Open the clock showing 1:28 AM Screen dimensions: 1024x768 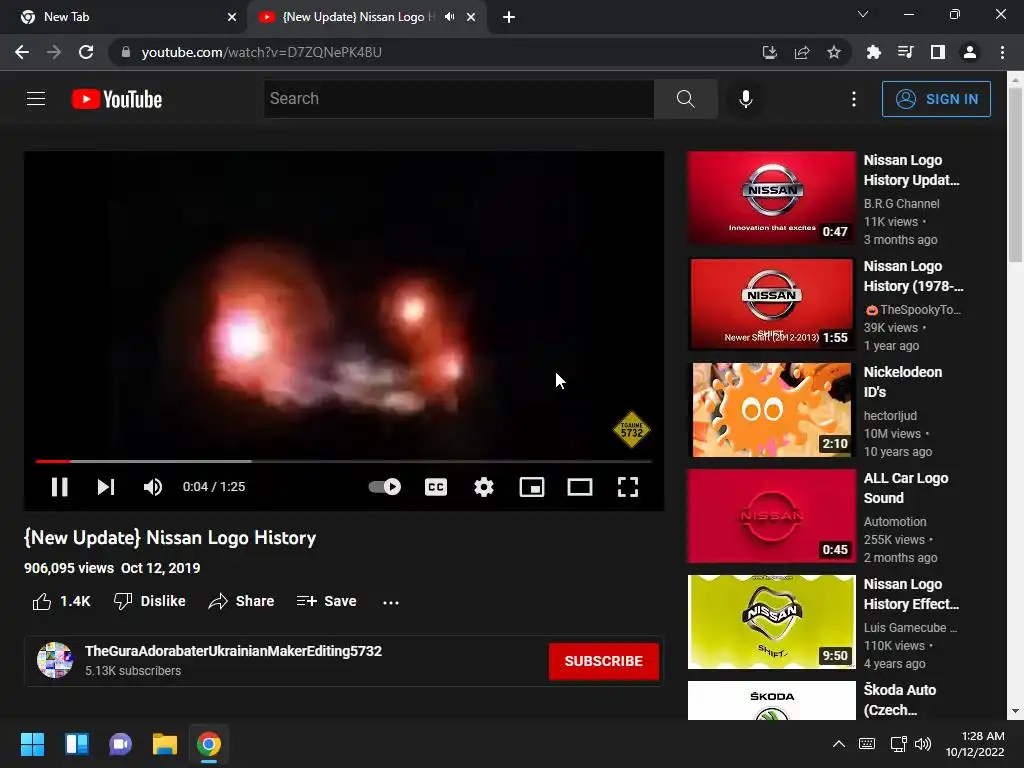tap(975, 744)
